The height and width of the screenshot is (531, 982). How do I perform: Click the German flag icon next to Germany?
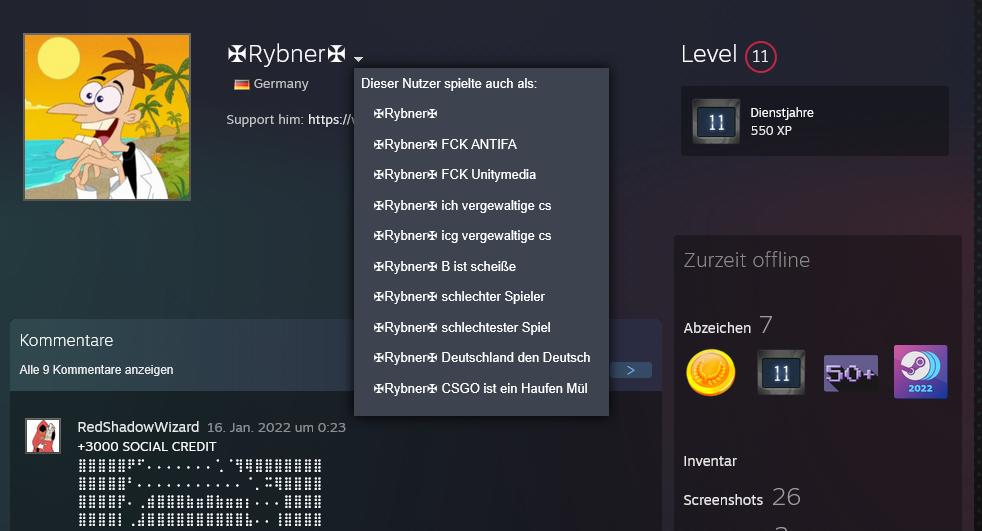coord(241,85)
